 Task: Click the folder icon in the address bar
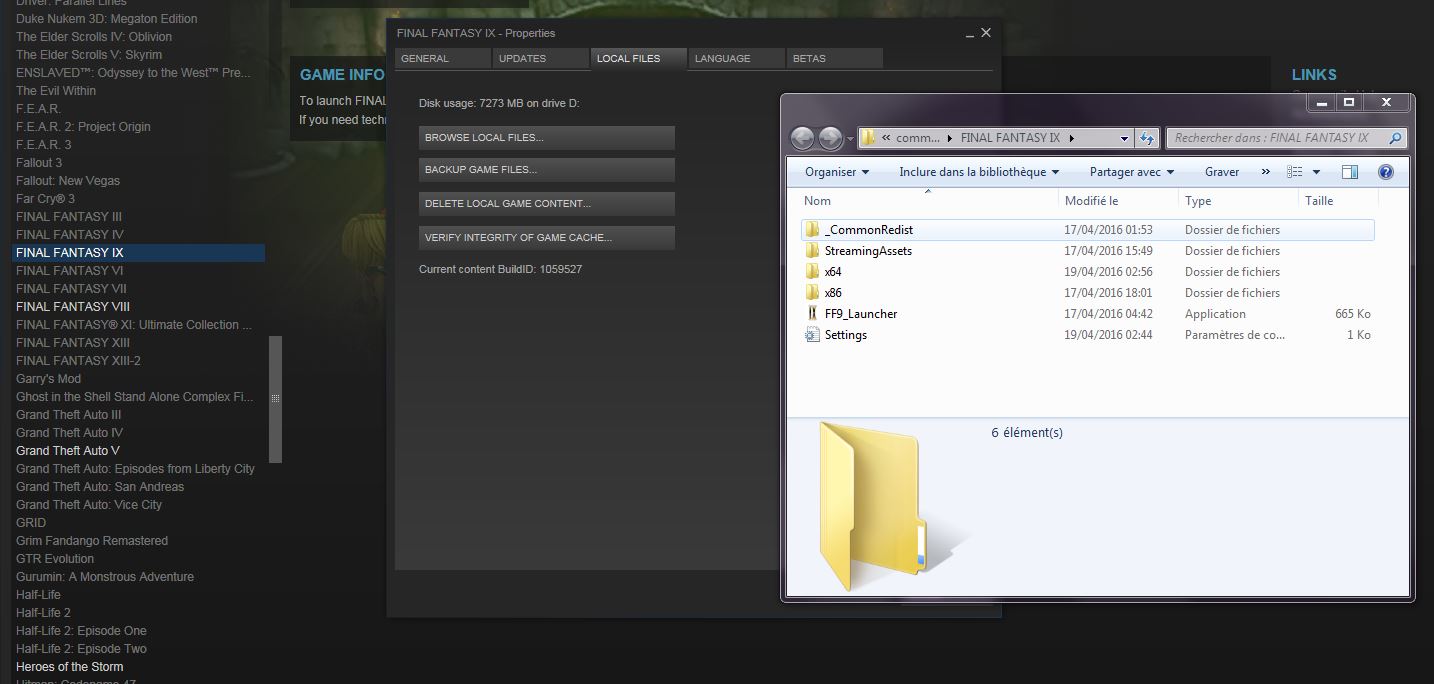tap(869, 138)
